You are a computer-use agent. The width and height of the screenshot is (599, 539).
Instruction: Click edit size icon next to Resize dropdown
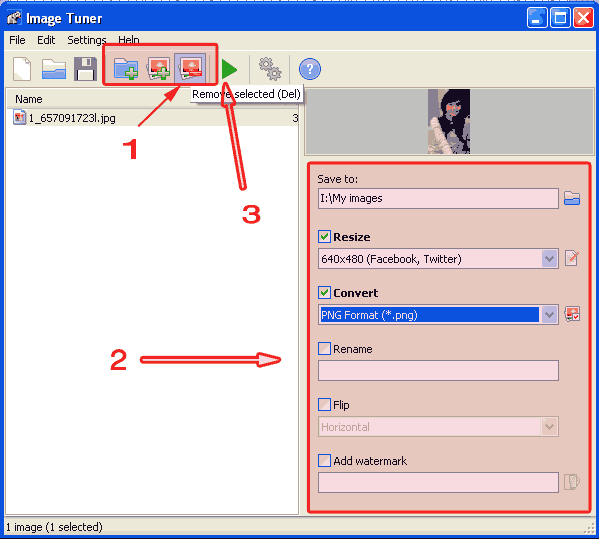coord(572,259)
